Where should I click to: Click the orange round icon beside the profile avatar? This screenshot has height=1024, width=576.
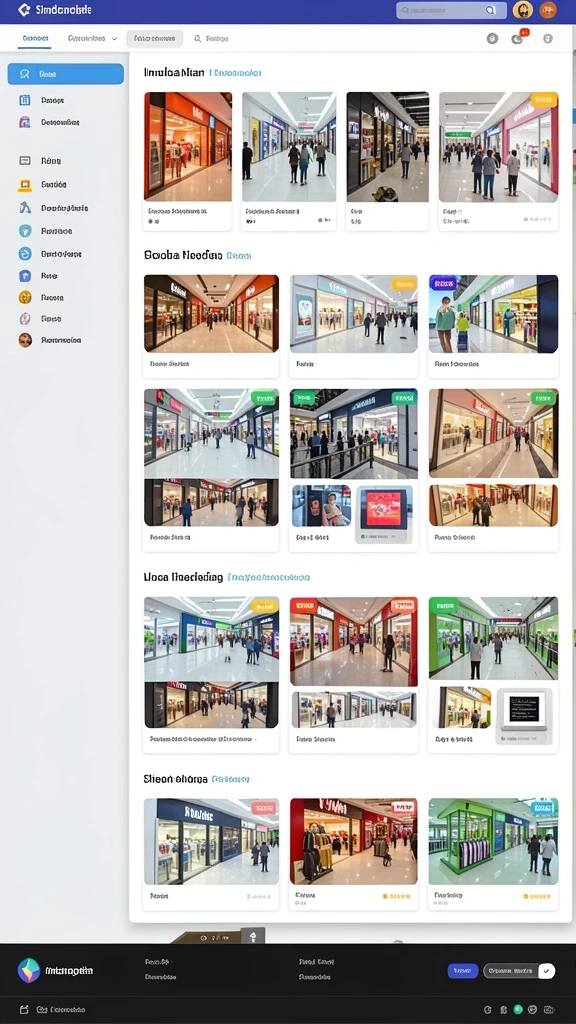tap(548, 10)
